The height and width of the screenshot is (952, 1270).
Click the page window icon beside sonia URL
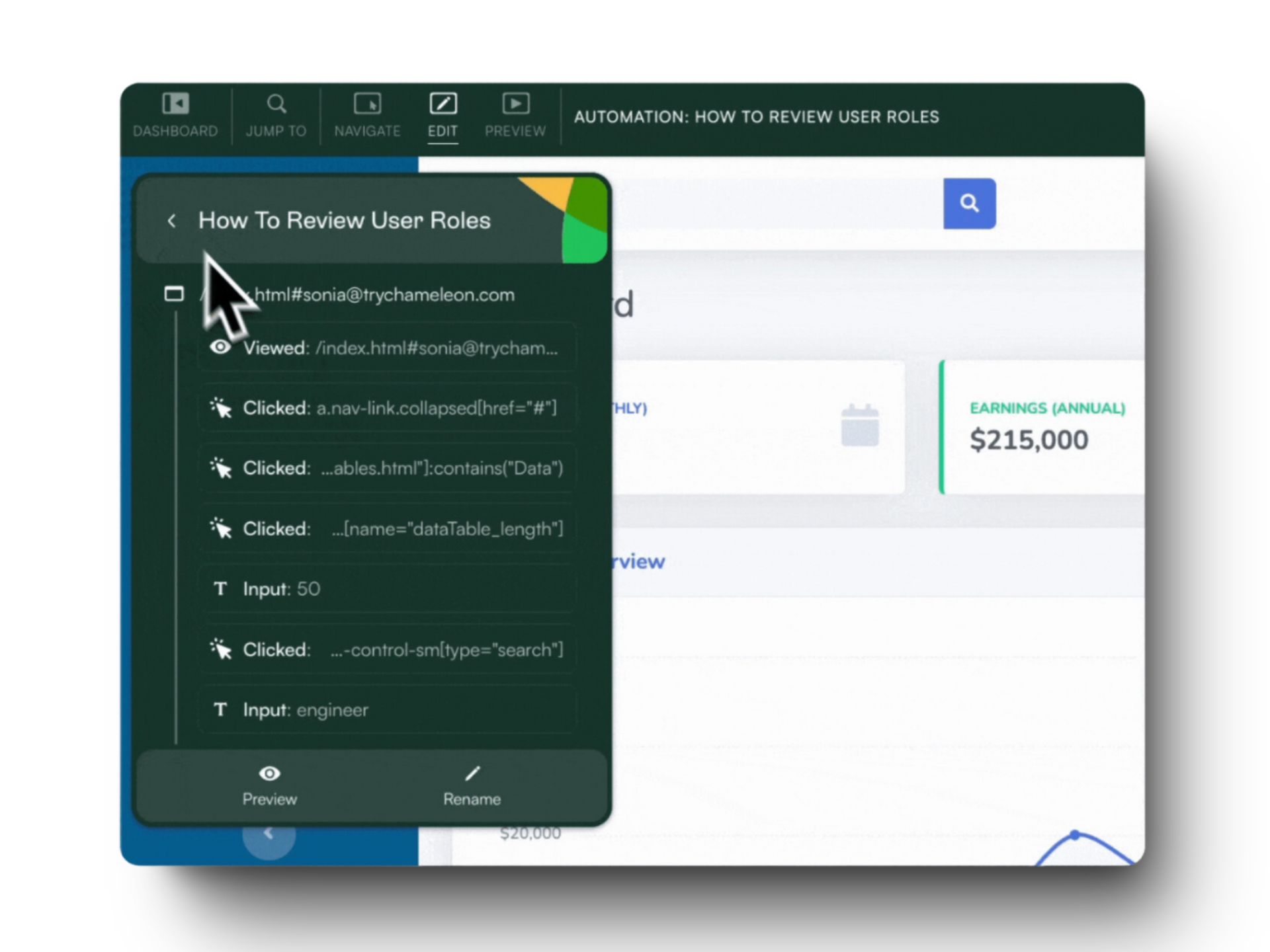pos(174,294)
